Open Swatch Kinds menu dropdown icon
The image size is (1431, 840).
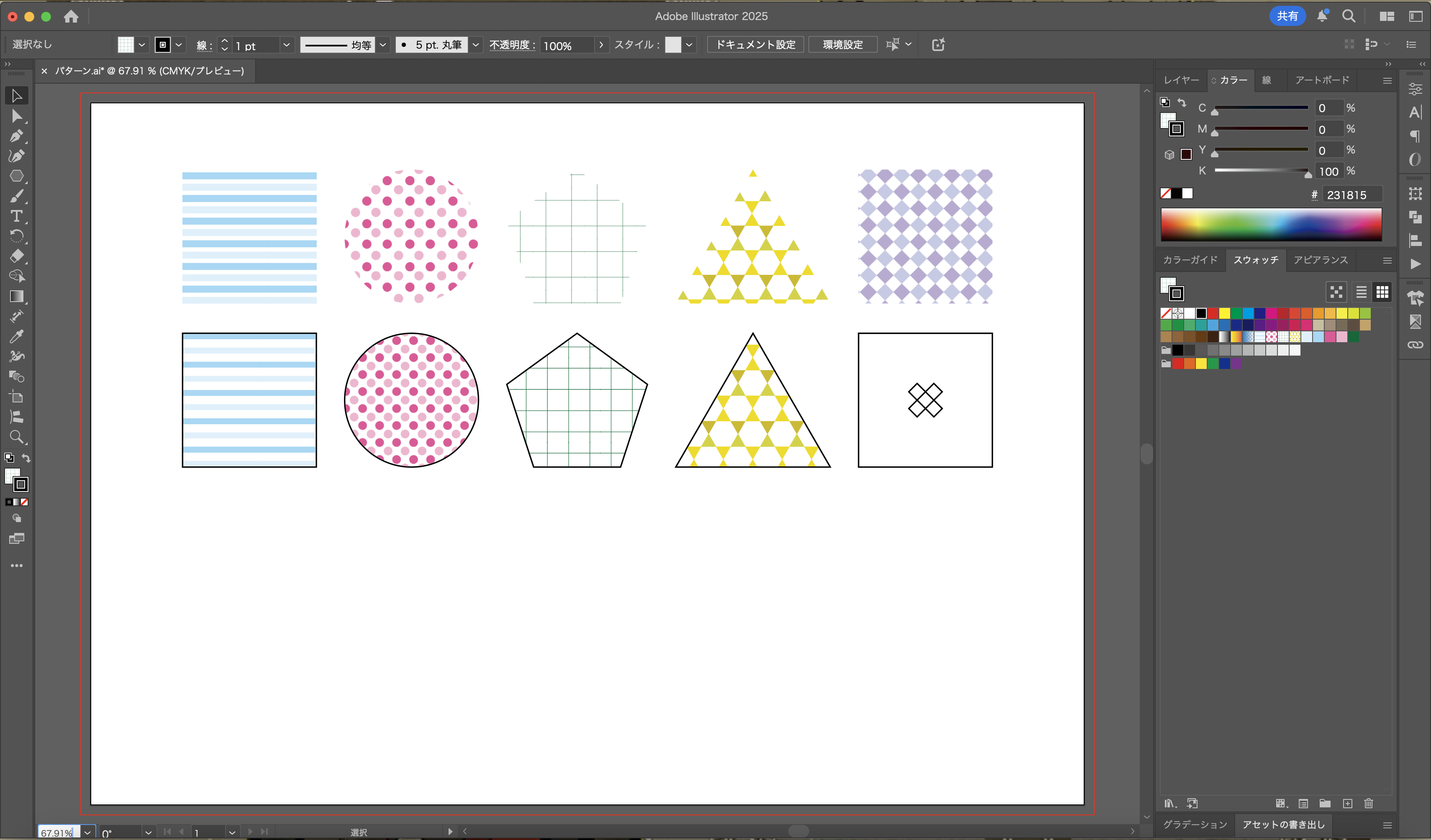click(x=1281, y=803)
